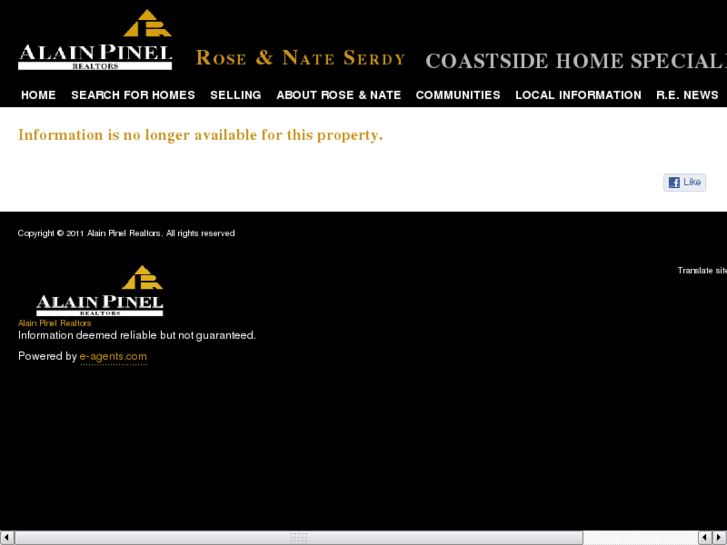Click the Coastside Home Specialists heading
Screen dimensions: 727x545
576,61
